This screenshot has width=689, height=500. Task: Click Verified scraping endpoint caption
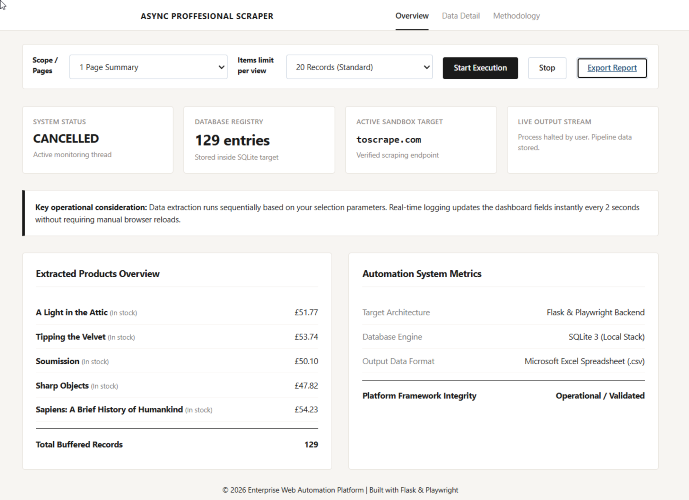[x=397, y=155]
